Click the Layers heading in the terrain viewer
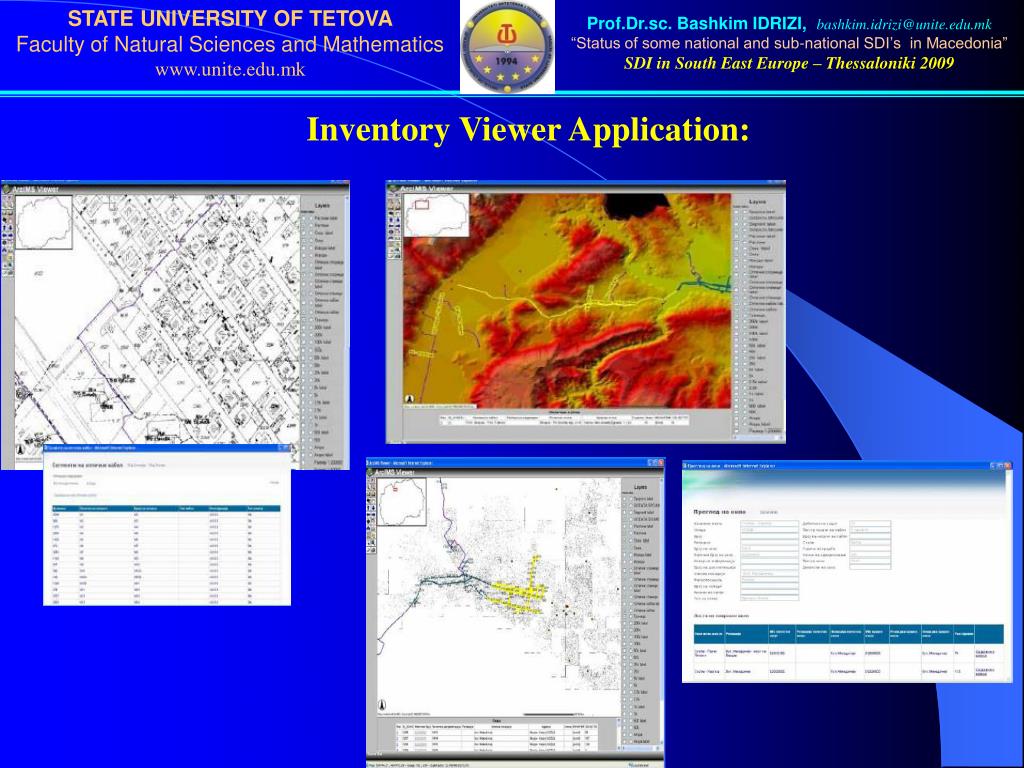 tap(757, 202)
